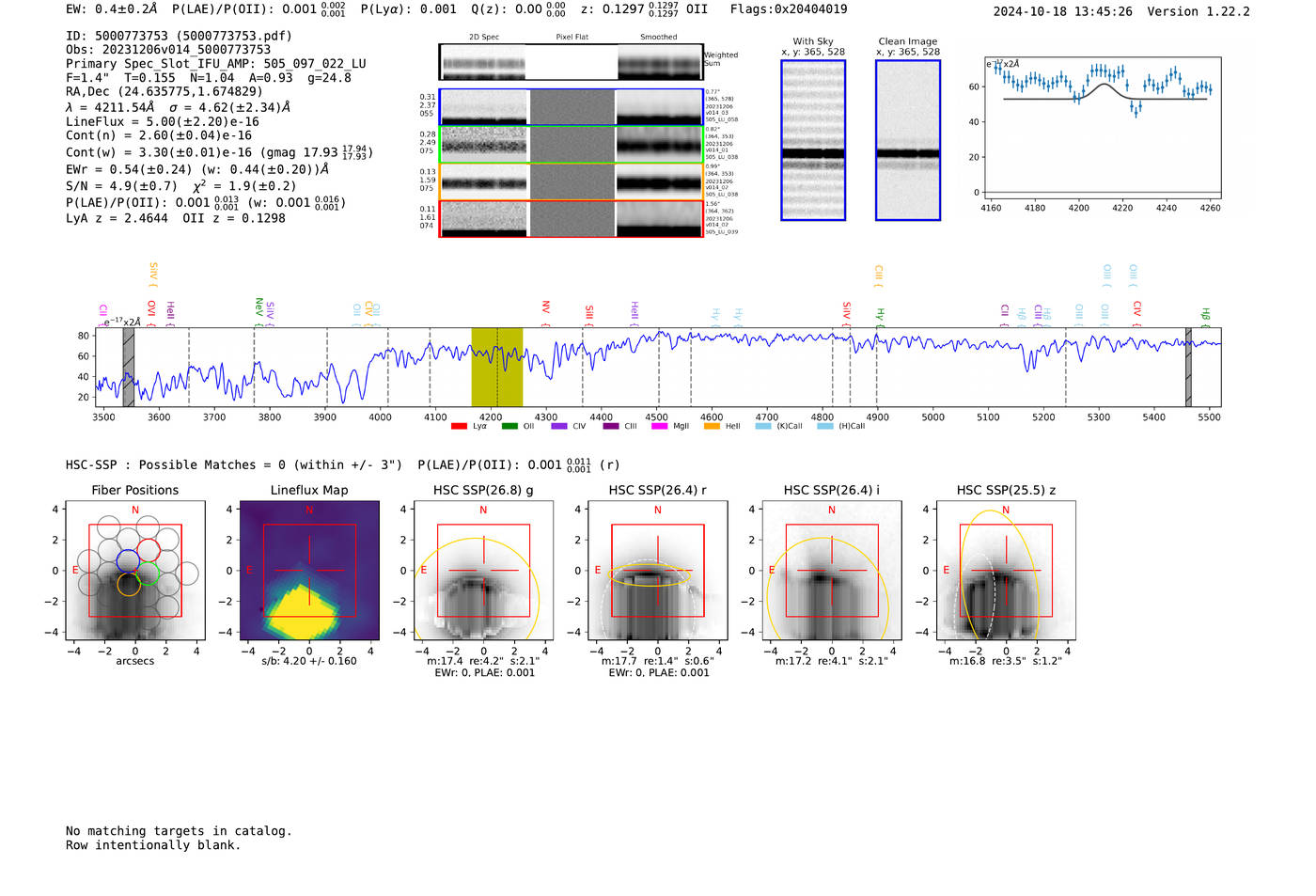Select the orange-bordered fiber spectrum row
The image size is (1316, 896).
pos(571,181)
